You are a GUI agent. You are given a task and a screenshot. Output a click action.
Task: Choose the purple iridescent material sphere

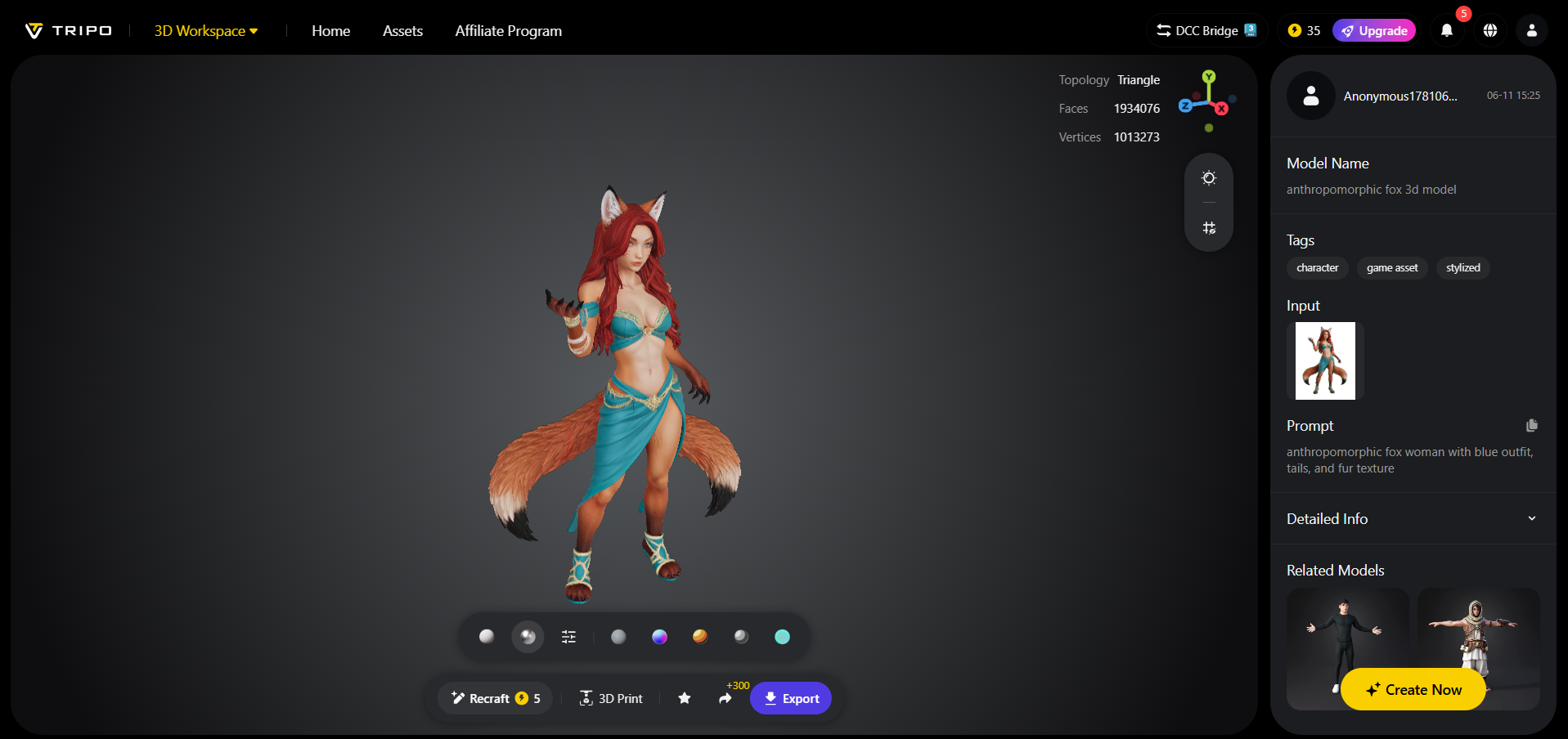(x=659, y=636)
